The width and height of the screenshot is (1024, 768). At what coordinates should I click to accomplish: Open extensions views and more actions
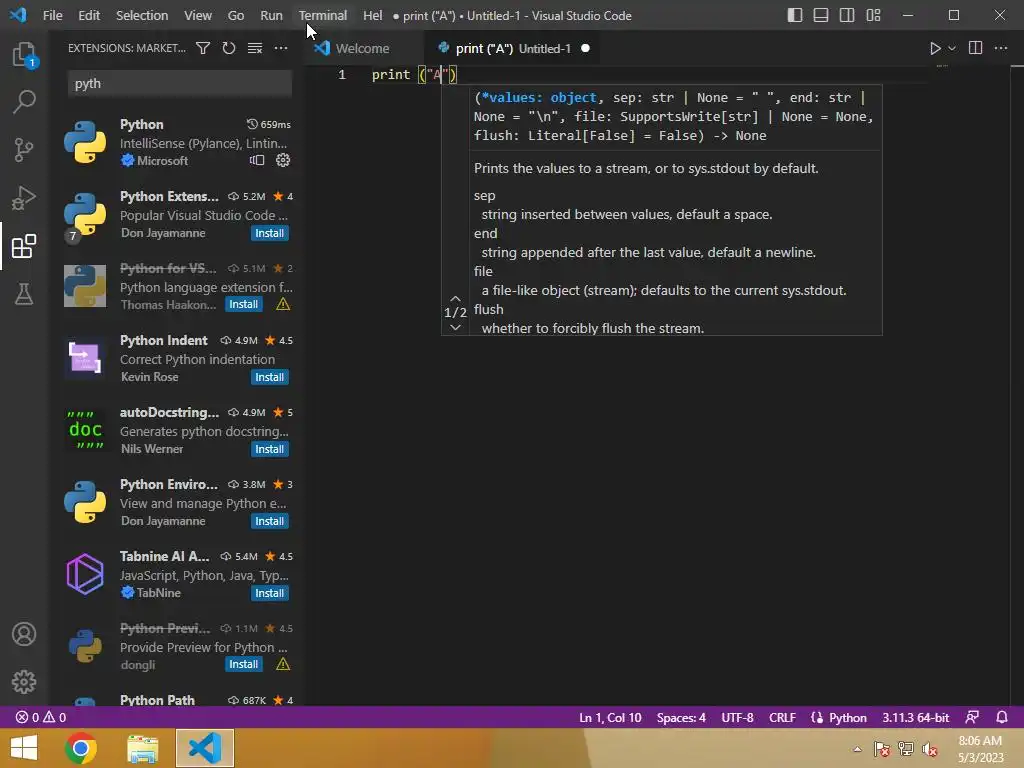(x=281, y=48)
